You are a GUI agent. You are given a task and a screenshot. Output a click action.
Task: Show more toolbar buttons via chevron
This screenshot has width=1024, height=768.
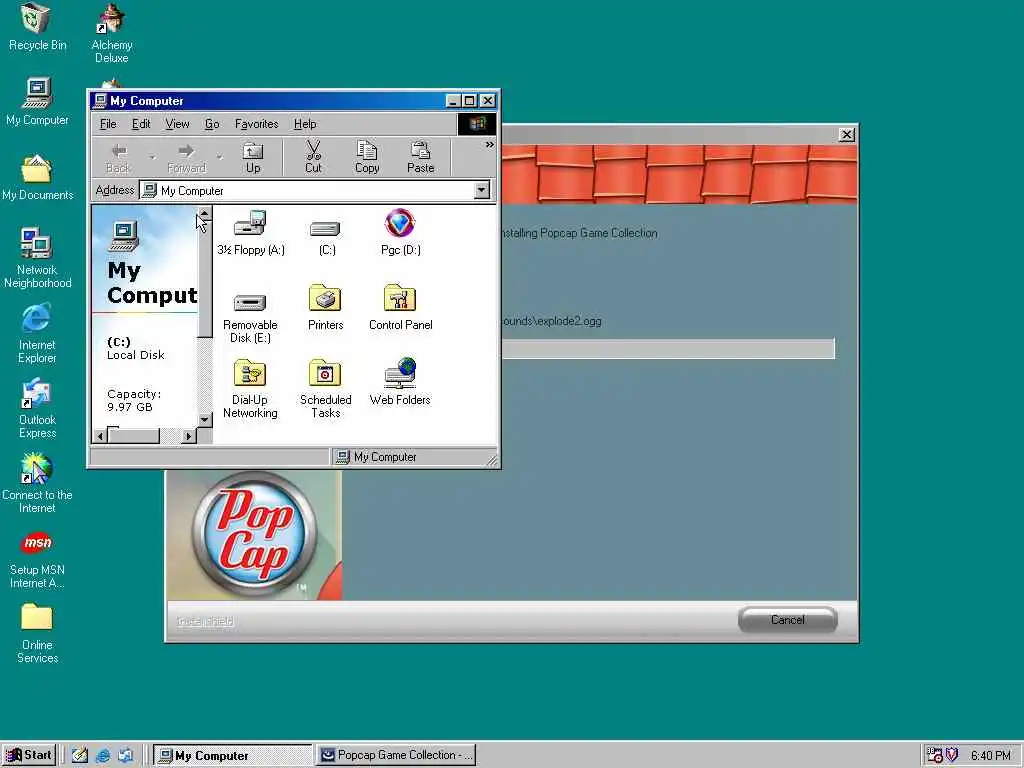coord(489,145)
